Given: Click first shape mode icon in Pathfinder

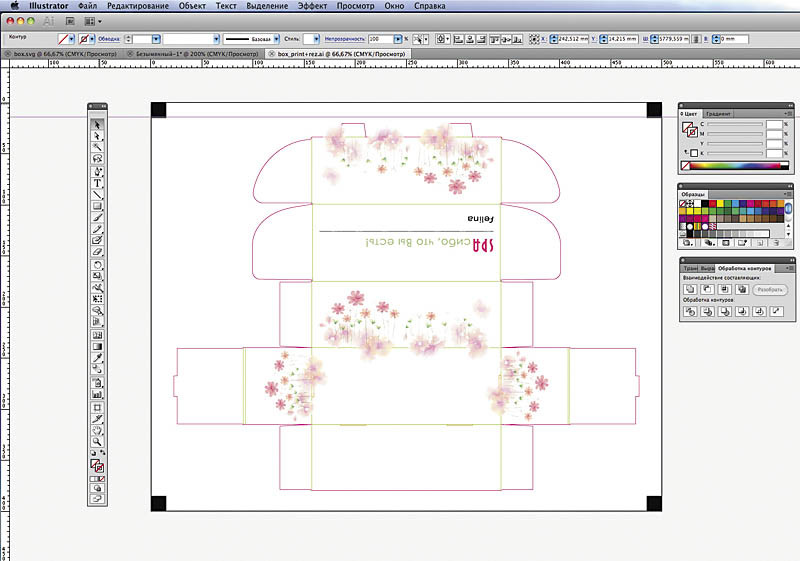Looking at the screenshot, I should (x=689, y=289).
